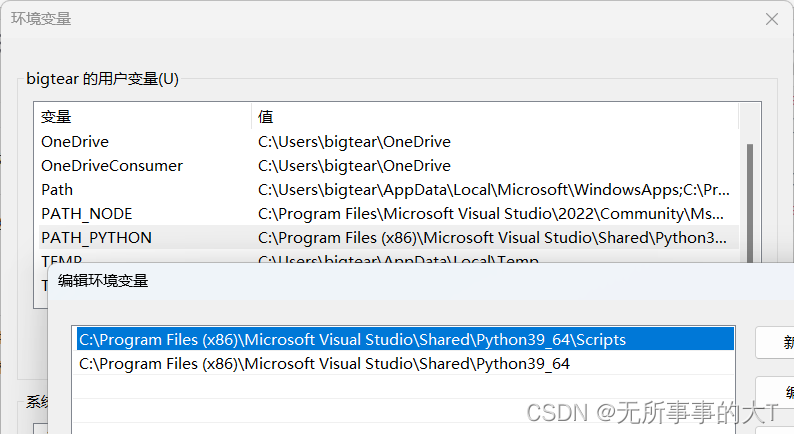Click the 值 column header
The image size is (794, 434).
pyautogui.click(x=495, y=117)
